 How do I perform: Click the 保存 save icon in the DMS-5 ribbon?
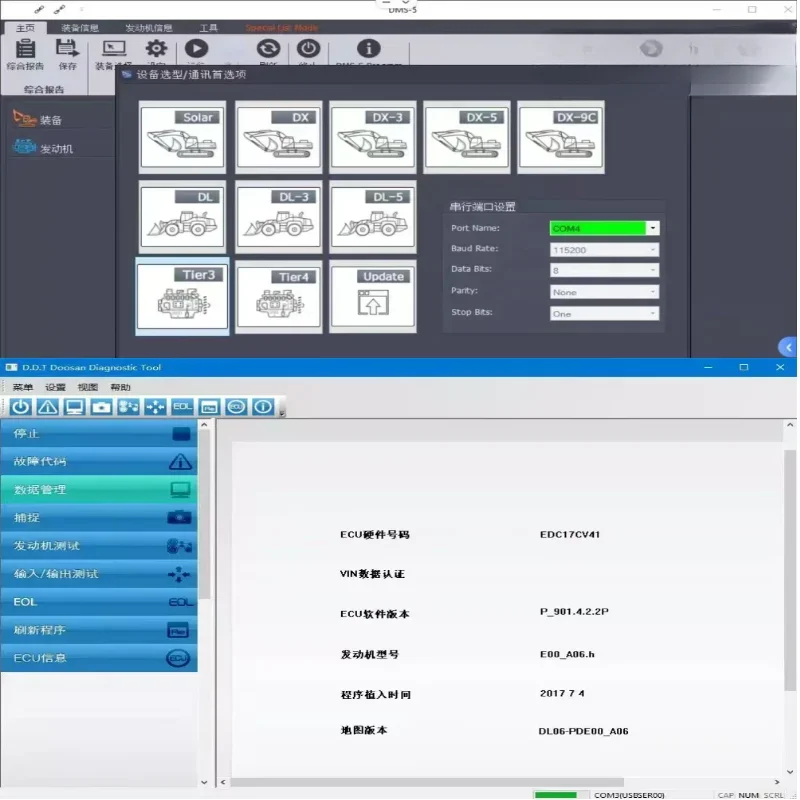(67, 49)
